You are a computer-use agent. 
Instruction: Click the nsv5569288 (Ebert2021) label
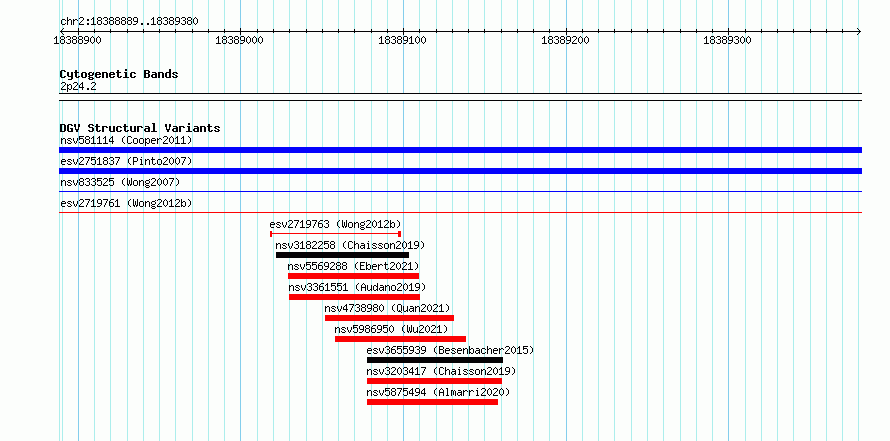(x=354, y=266)
